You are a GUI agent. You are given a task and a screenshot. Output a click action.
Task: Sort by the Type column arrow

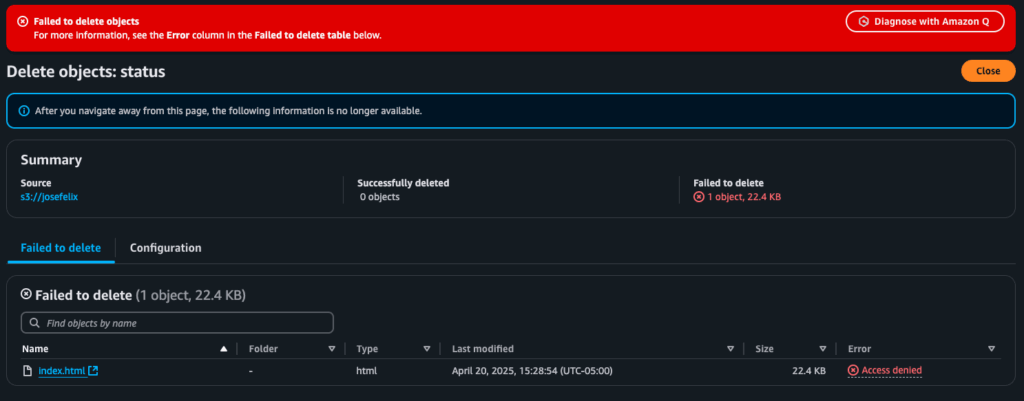pos(427,349)
